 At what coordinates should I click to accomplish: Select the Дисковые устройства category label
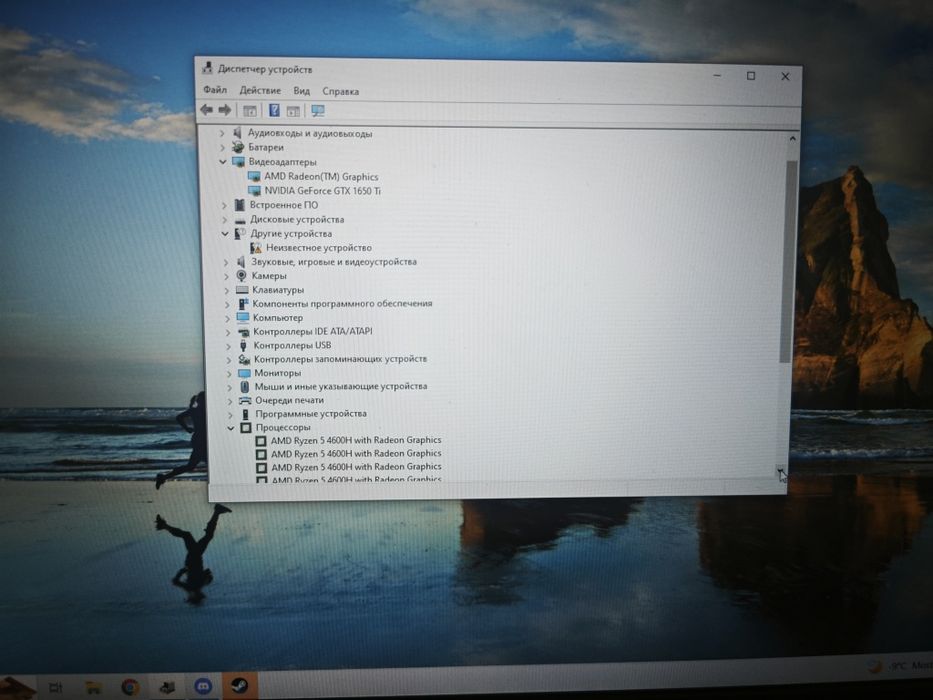pos(297,220)
